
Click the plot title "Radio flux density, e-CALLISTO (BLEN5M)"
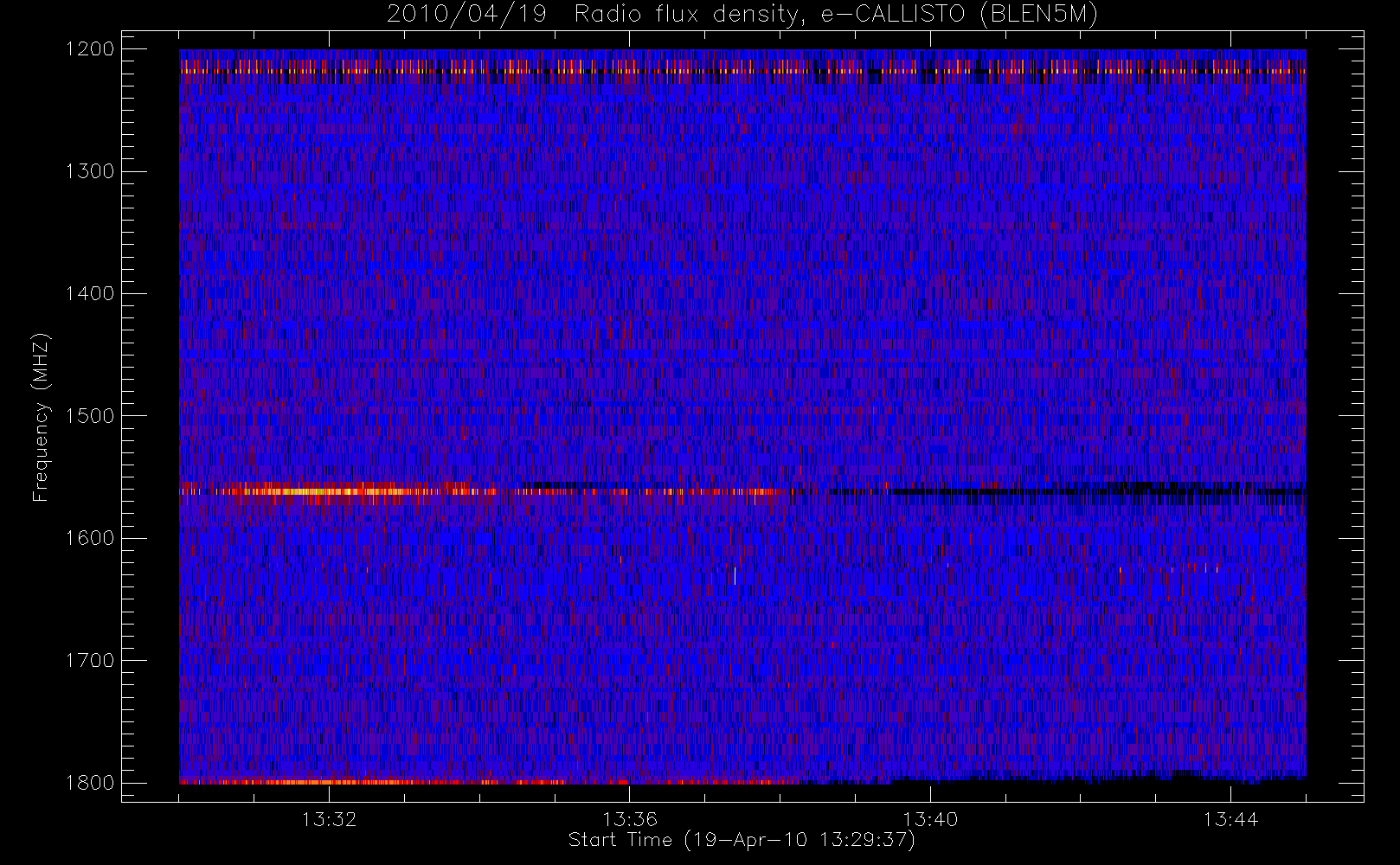tap(836, 15)
